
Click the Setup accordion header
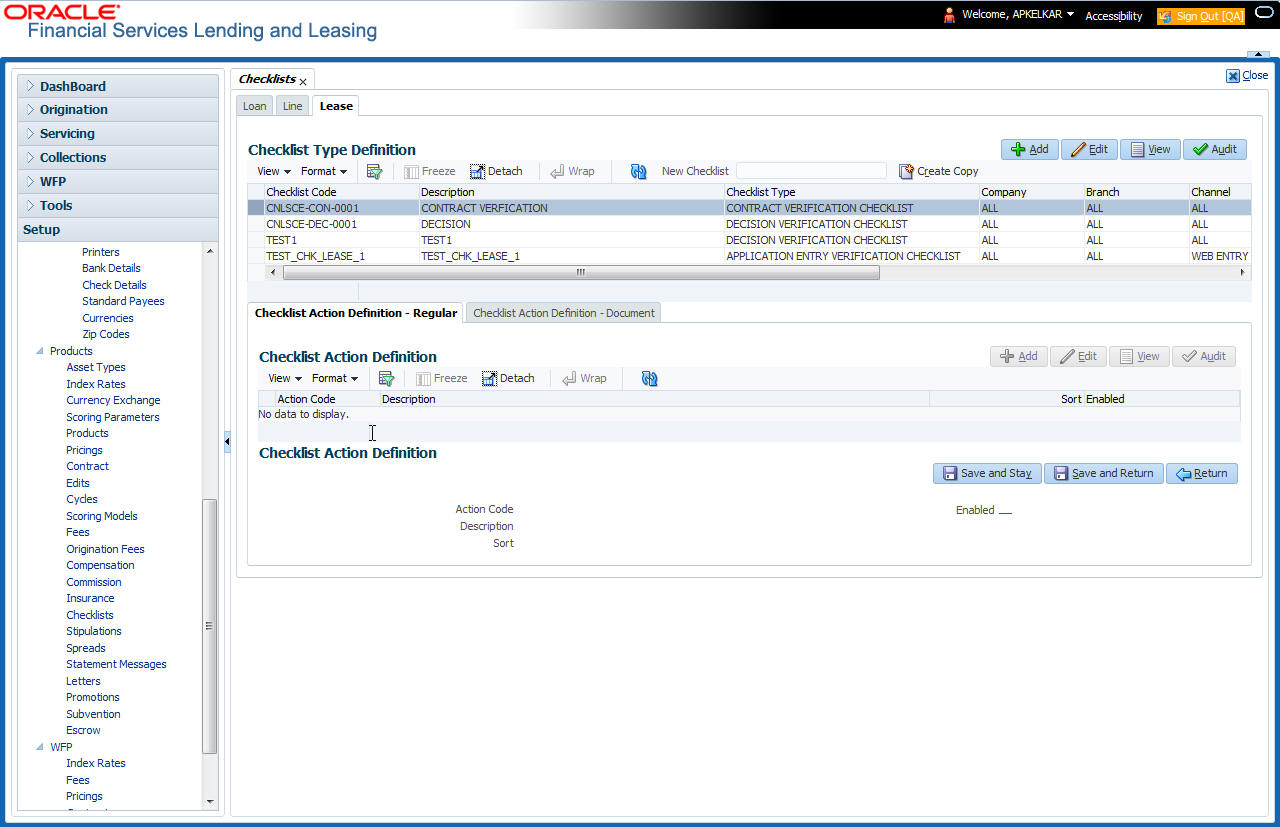point(118,230)
